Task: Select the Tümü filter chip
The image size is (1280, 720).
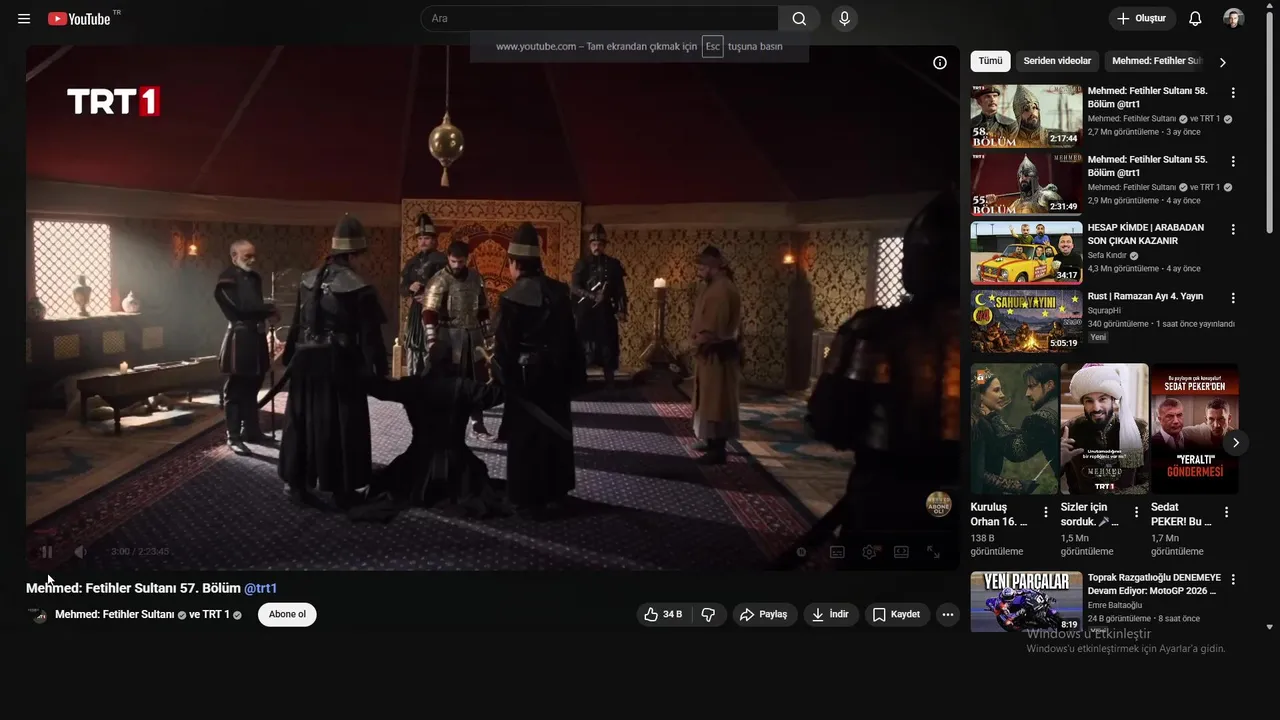Action: coord(990,61)
